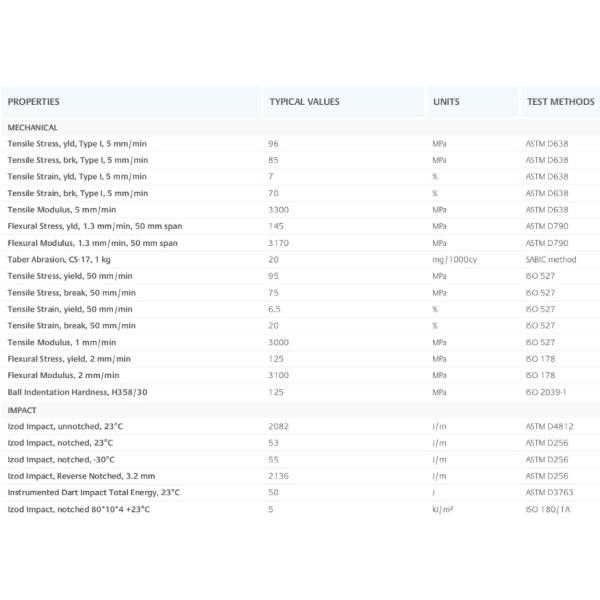This screenshot has height=600, width=600.
Task: Click the value 3300 for Tensile Modulus
Action: (279, 210)
